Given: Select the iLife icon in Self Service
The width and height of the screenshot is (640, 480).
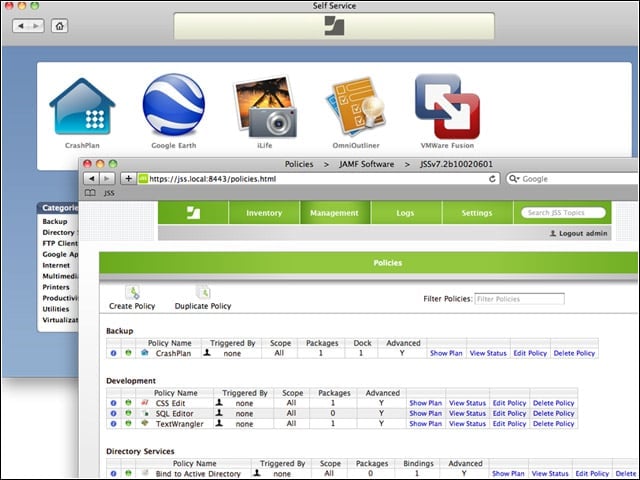Looking at the screenshot, I should (x=264, y=106).
